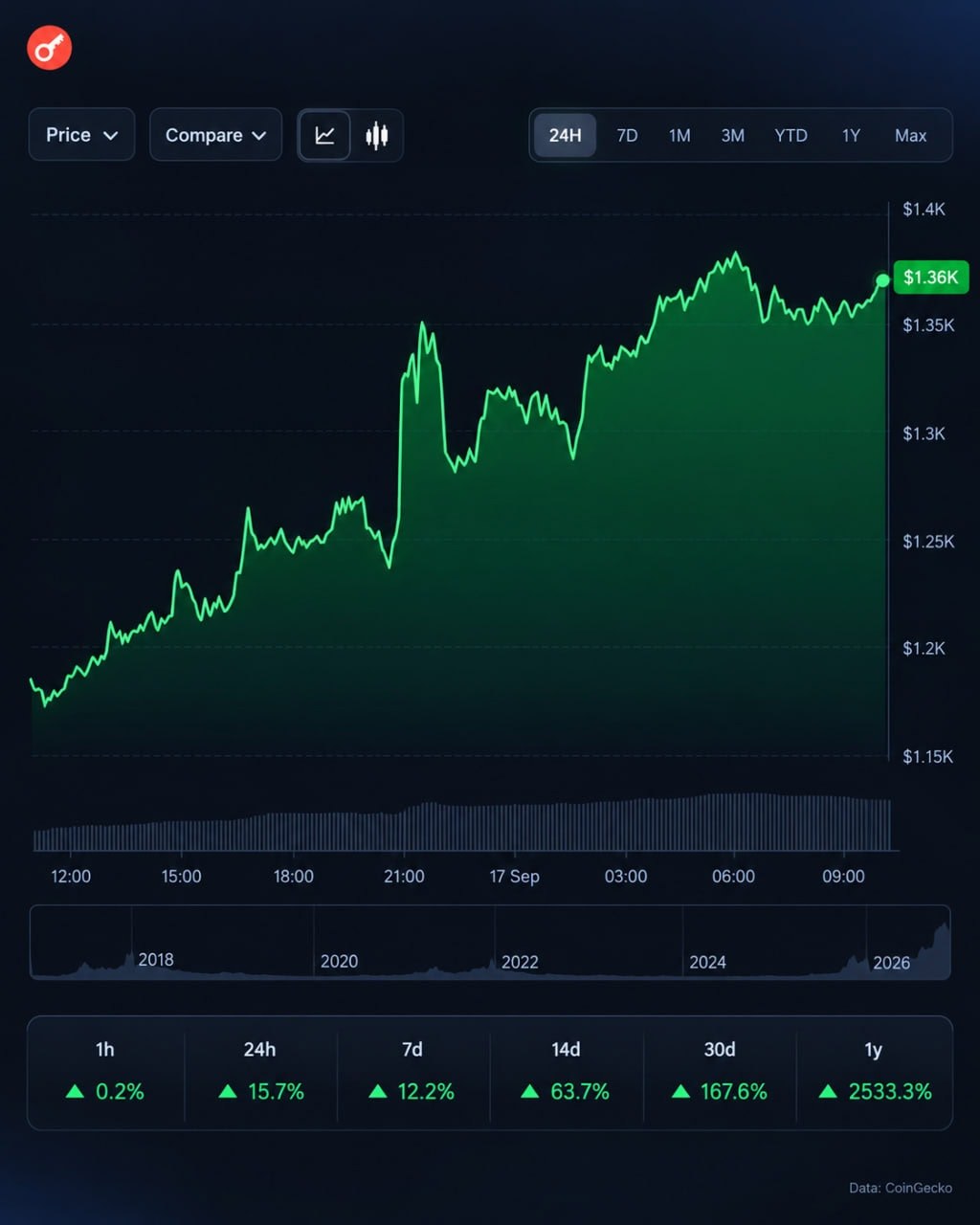Click the 17 Sep date label
Screen dimensions: 980x1225
click(x=515, y=876)
